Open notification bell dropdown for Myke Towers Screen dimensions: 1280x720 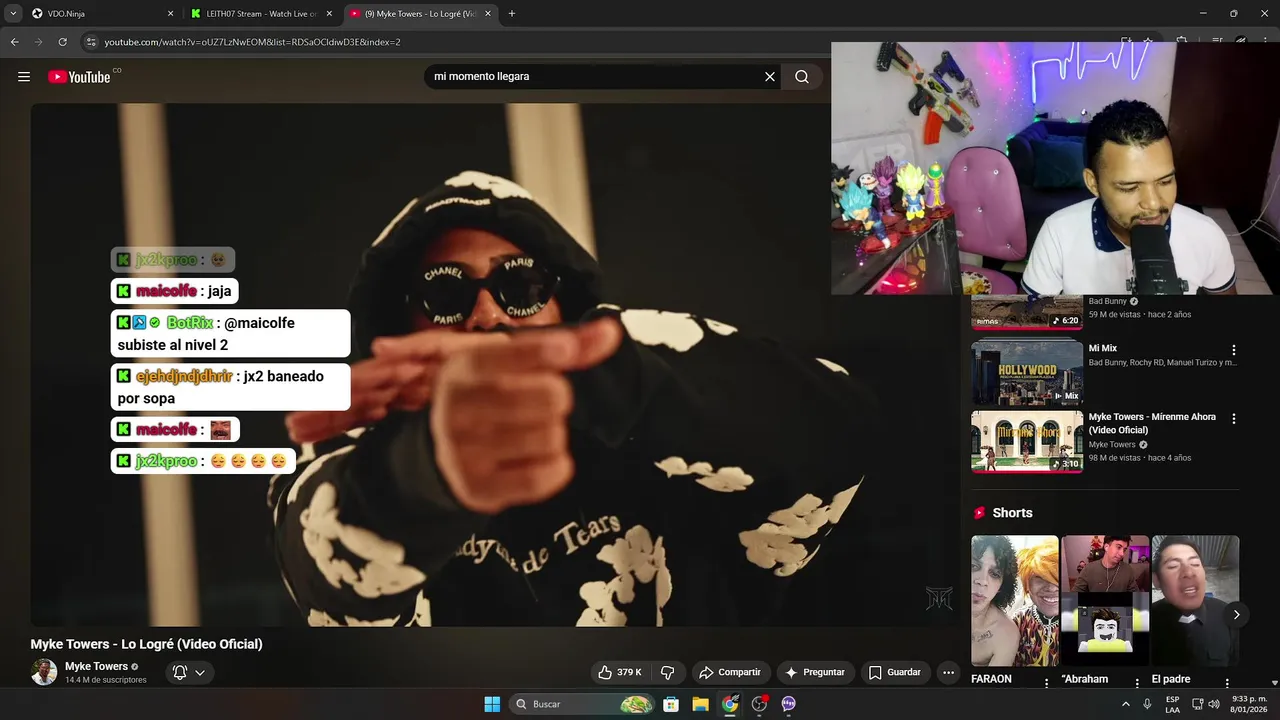point(189,672)
